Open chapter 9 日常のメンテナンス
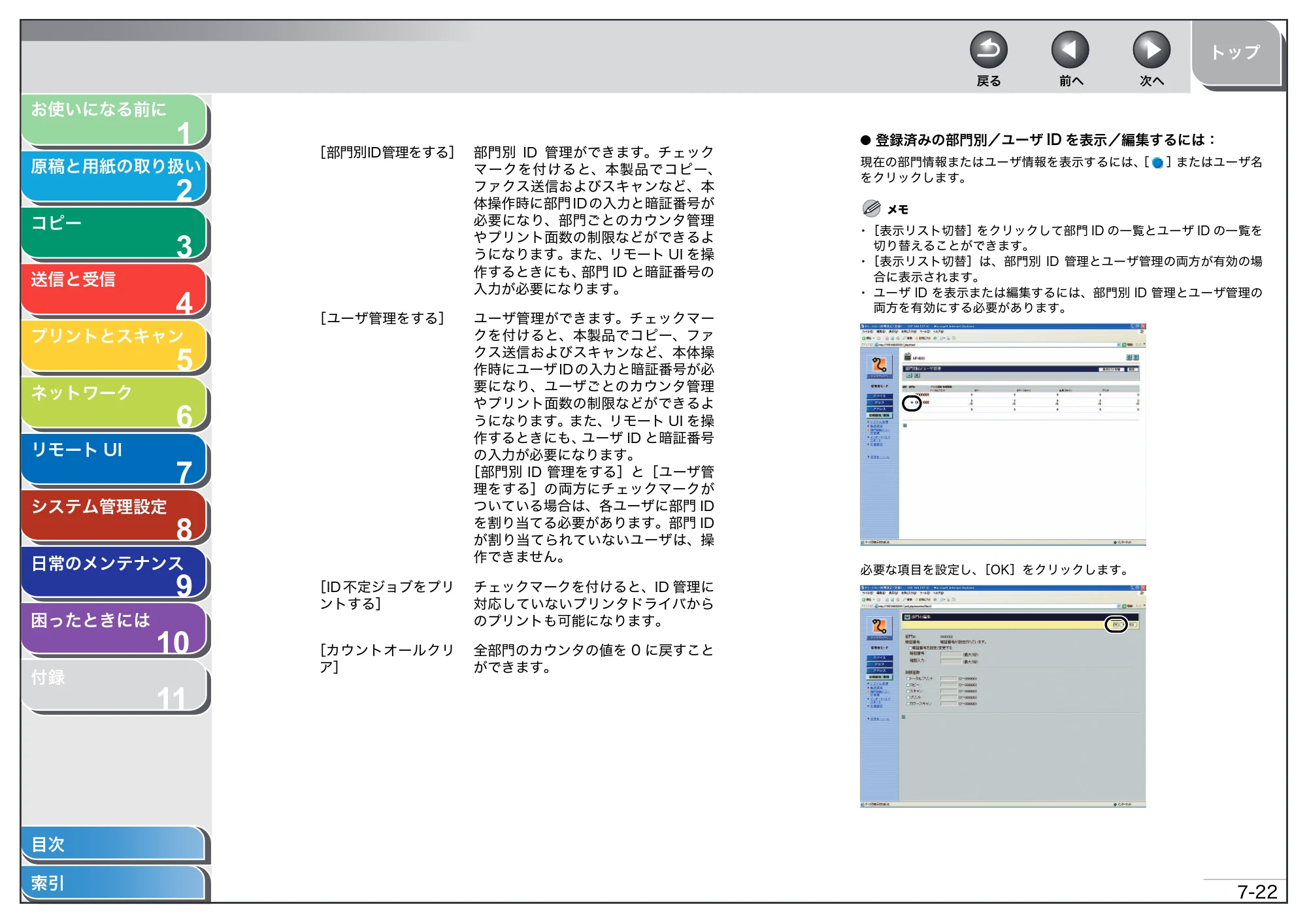The width and height of the screenshot is (1307, 924). 114,574
